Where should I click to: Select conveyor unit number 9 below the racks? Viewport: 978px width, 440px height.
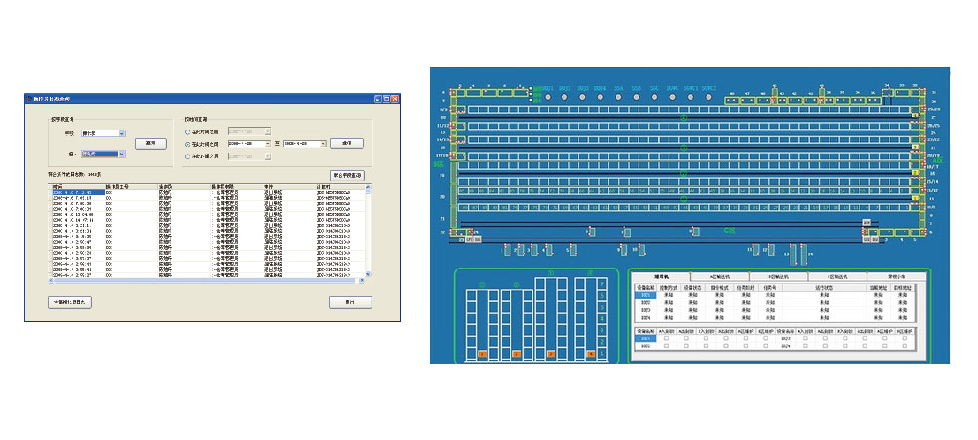coord(624,250)
